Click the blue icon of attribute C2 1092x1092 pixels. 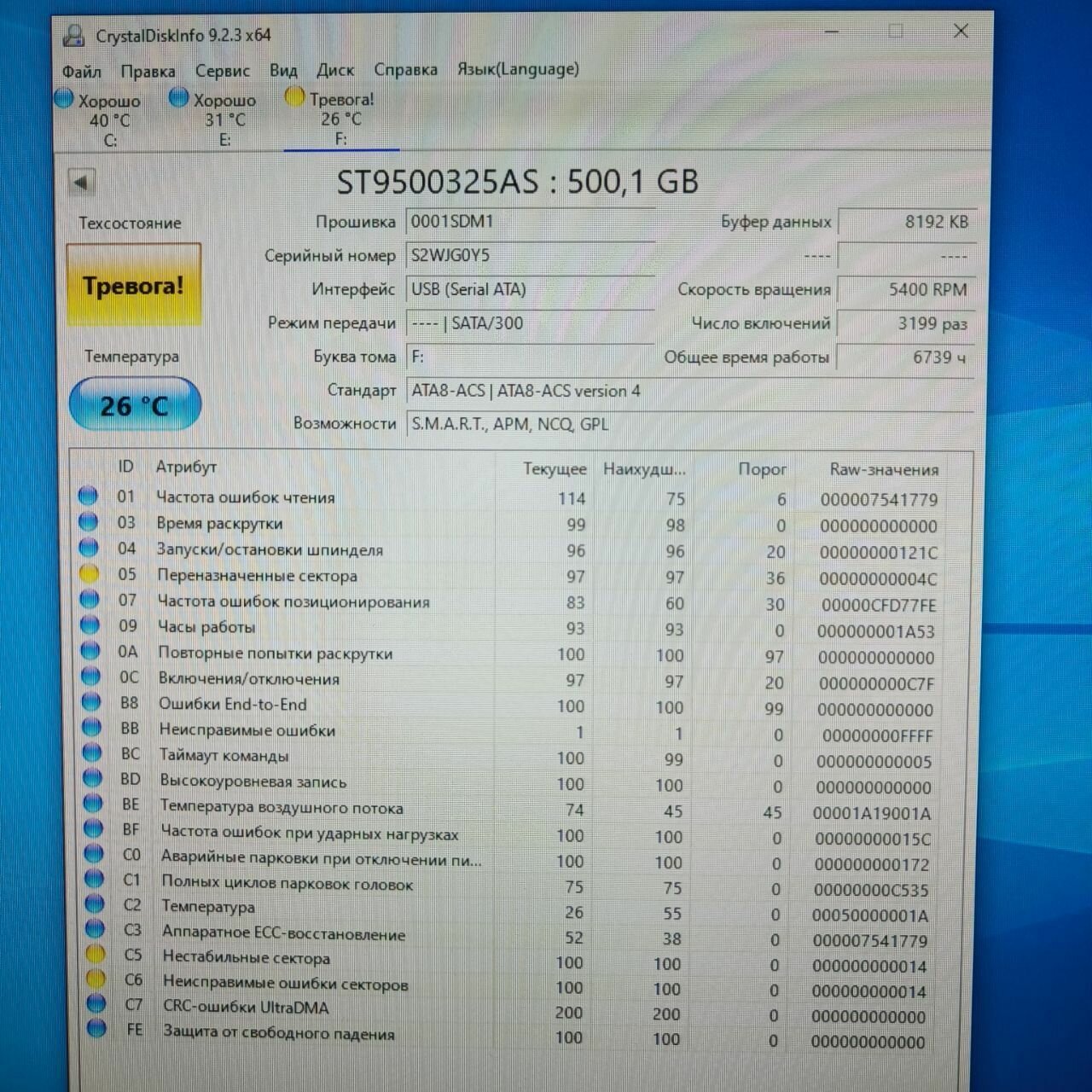click(95, 903)
